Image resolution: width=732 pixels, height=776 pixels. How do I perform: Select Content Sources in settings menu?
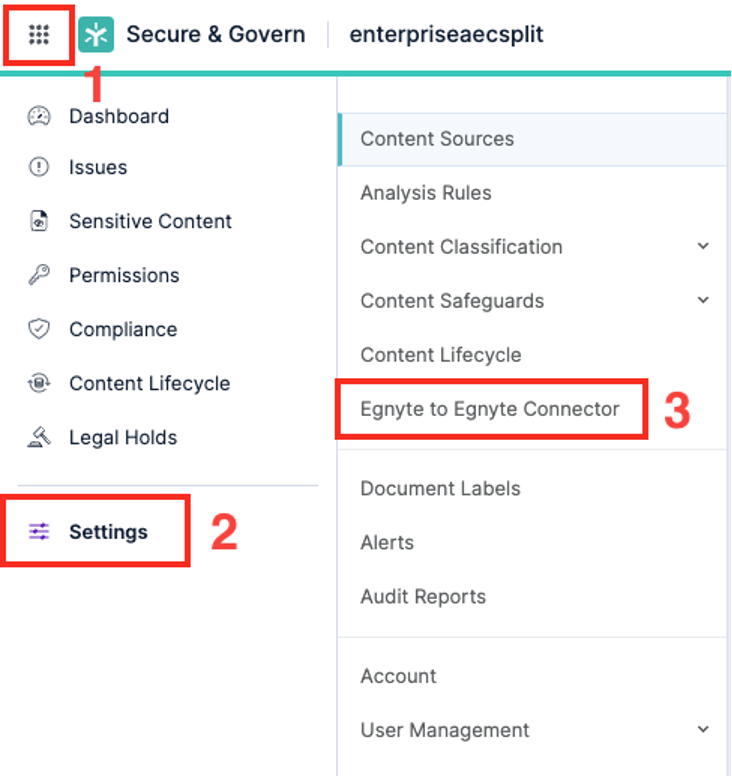(437, 139)
